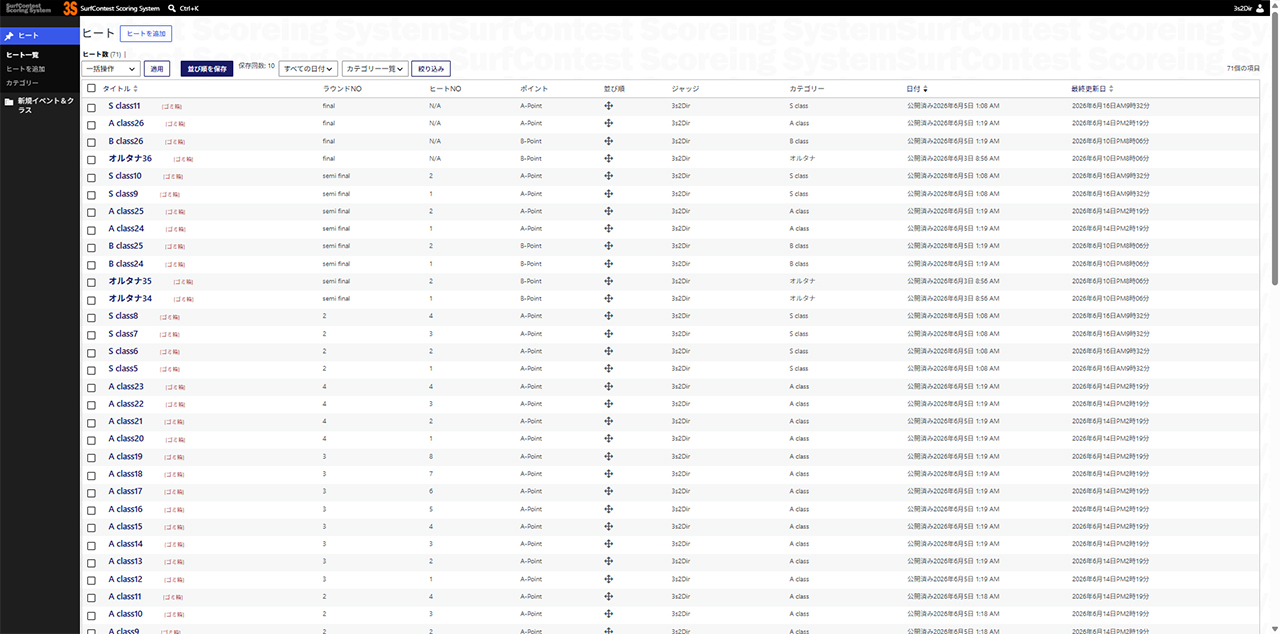Sort by the タイトル column header
The height and width of the screenshot is (634, 1280).
(x=120, y=89)
